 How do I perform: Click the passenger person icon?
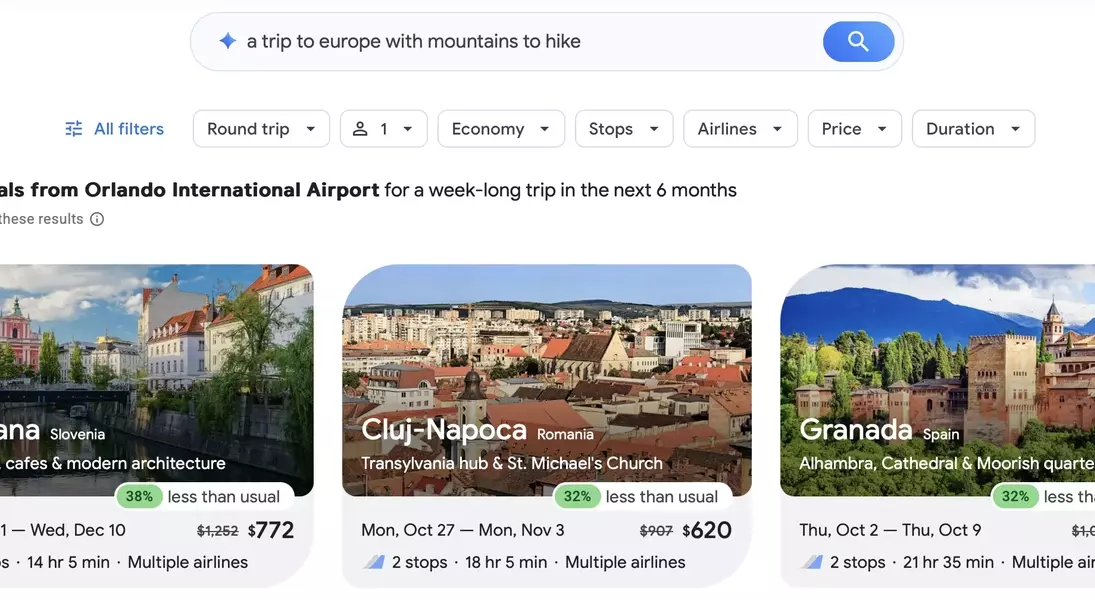coord(361,129)
